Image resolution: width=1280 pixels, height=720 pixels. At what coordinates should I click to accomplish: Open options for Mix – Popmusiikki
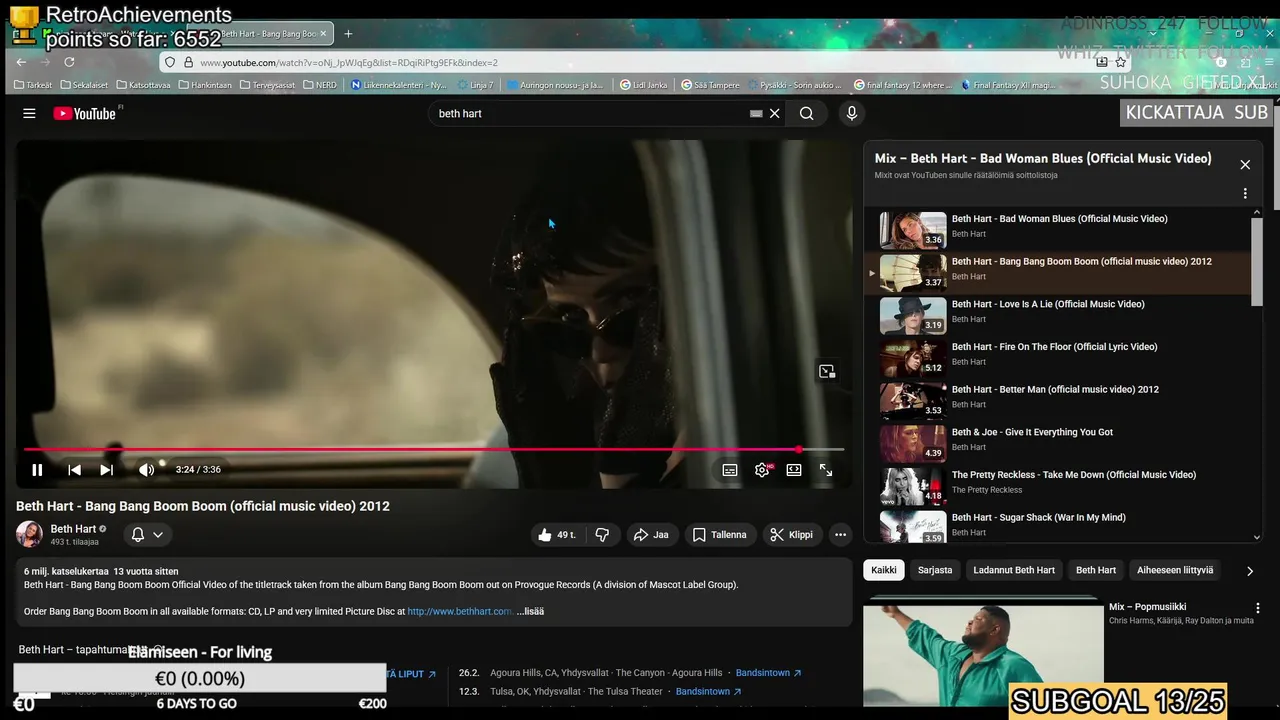(1258, 608)
